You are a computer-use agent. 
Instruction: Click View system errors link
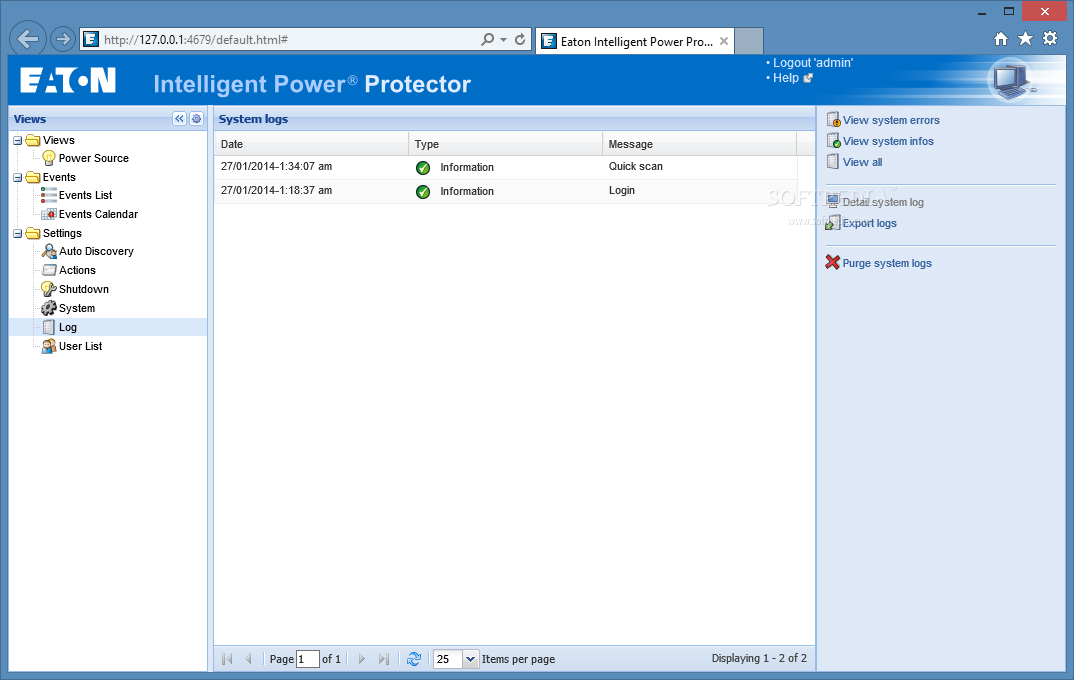[x=890, y=121]
